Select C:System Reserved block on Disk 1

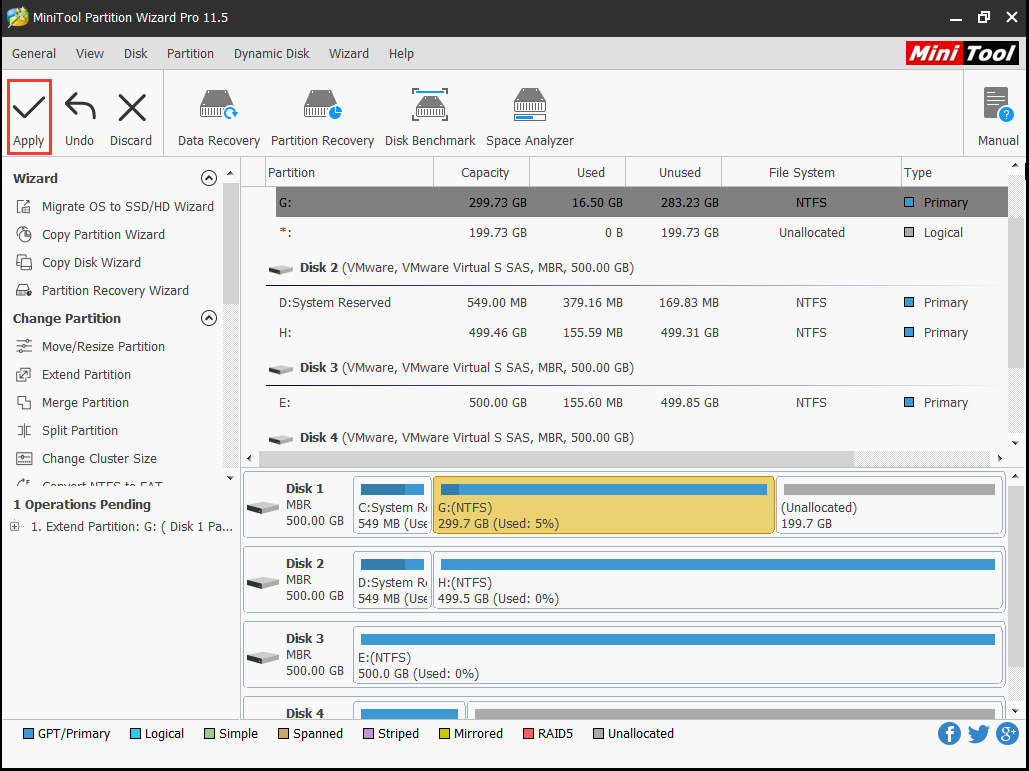[392, 505]
